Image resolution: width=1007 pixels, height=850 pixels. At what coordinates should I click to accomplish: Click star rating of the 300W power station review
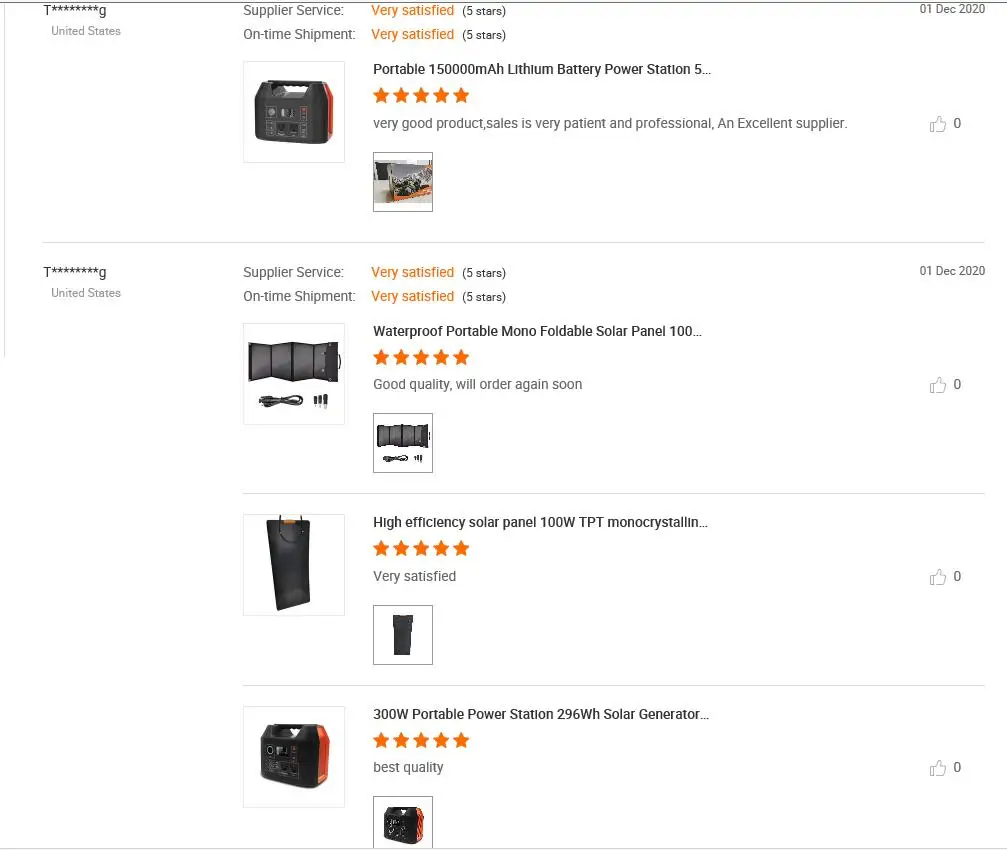coord(421,740)
